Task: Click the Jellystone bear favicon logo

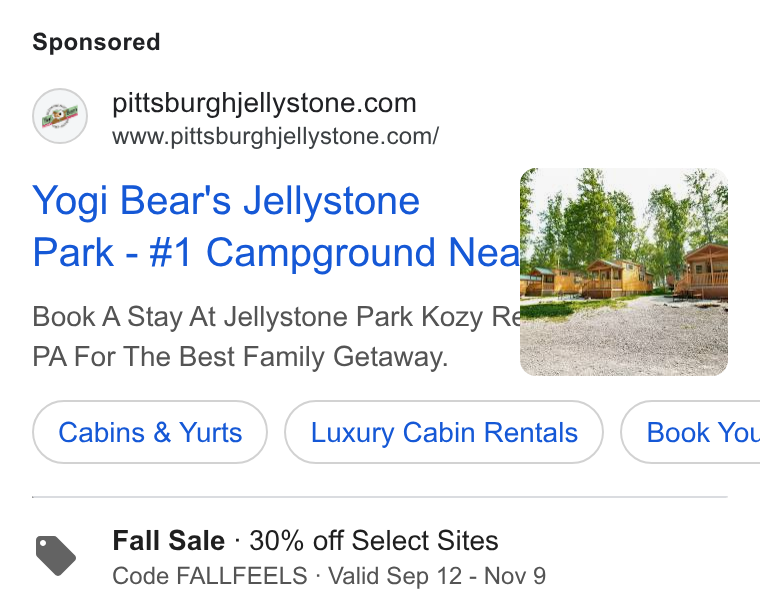Action: [60, 116]
